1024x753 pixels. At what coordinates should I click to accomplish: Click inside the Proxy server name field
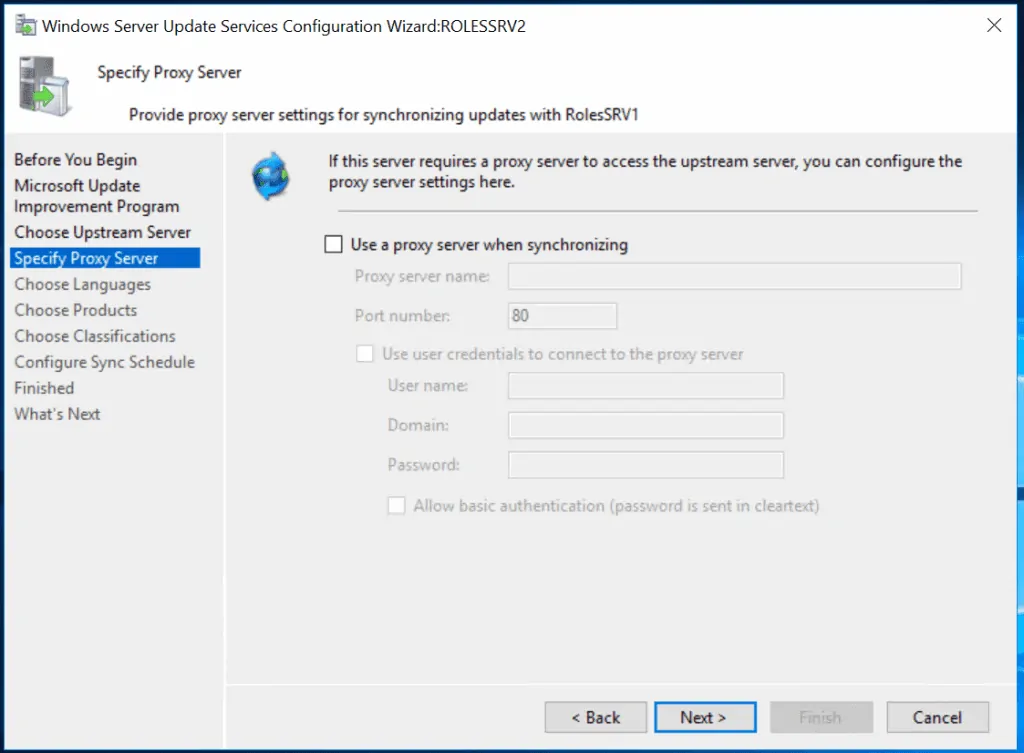click(x=735, y=276)
